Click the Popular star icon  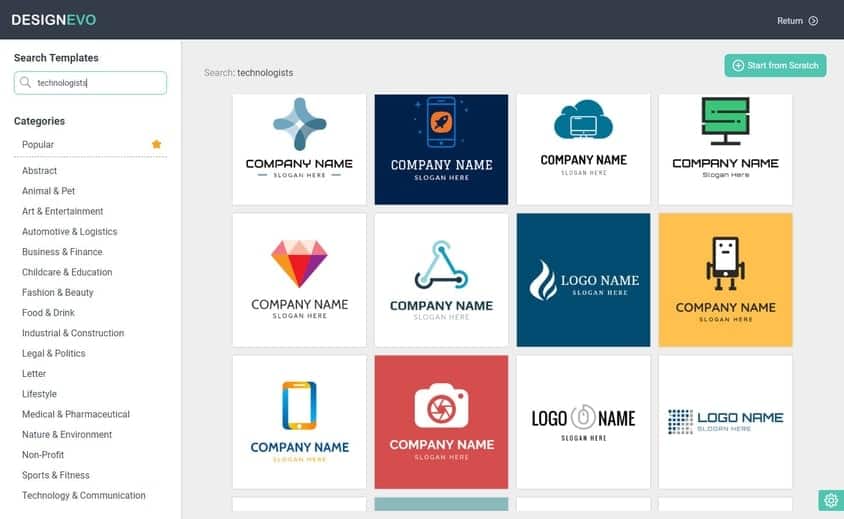(x=157, y=144)
